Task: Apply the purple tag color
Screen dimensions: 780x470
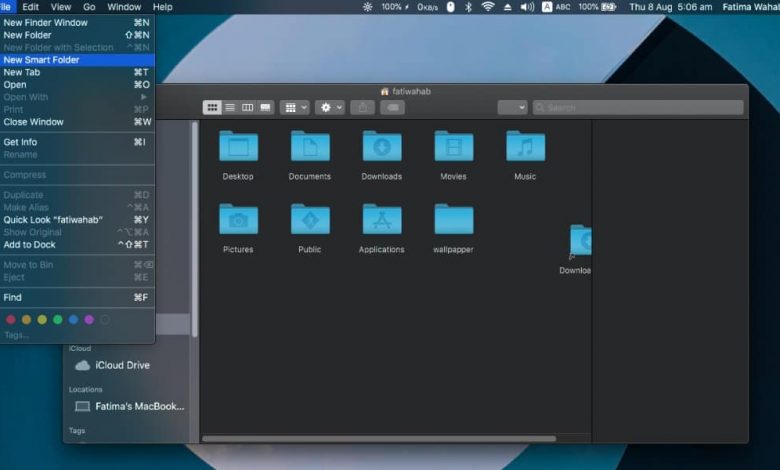Action: (x=89, y=320)
